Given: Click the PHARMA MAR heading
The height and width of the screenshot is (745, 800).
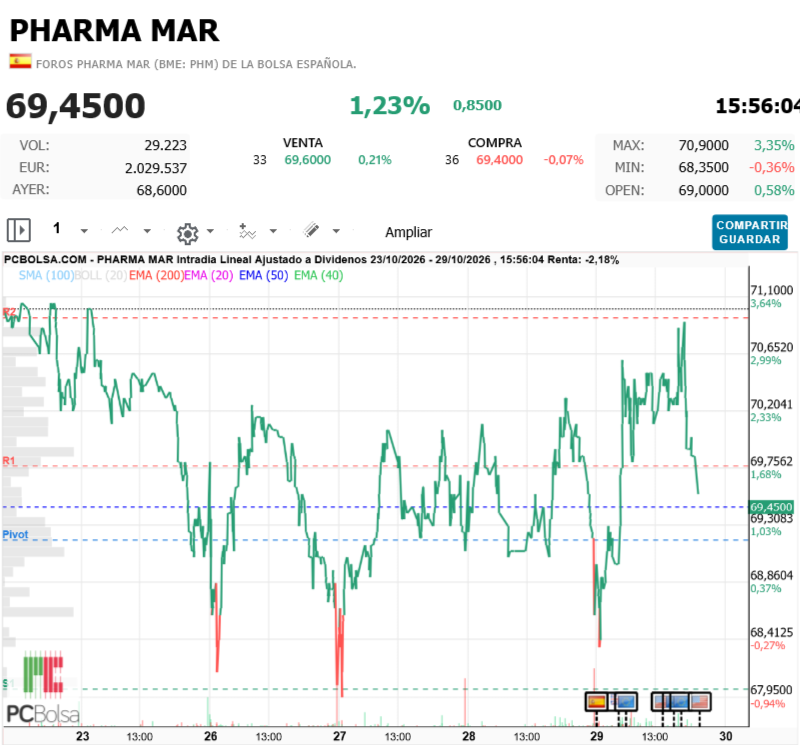Looking at the screenshot, I should click(114, 31).
